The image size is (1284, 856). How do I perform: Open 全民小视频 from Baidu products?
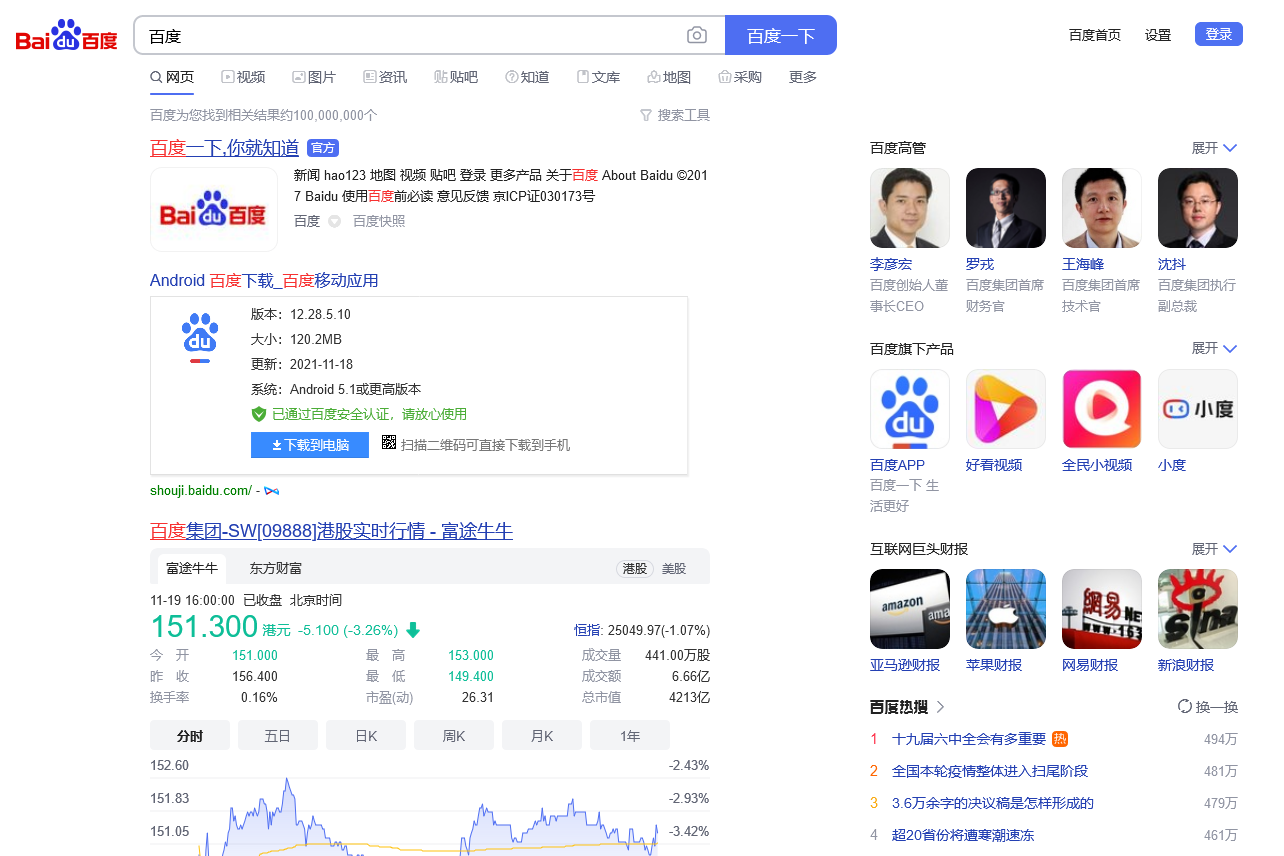point(1101,408)
